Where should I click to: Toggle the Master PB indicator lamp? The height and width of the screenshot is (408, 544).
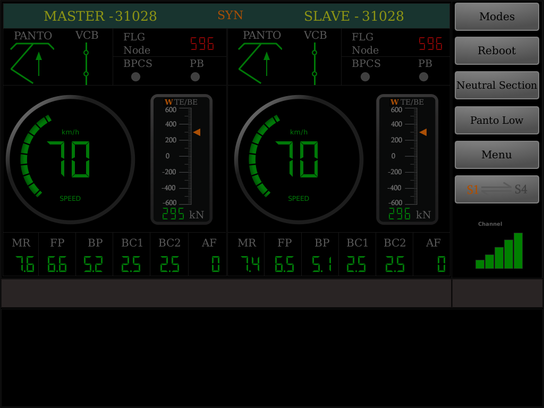195,77
